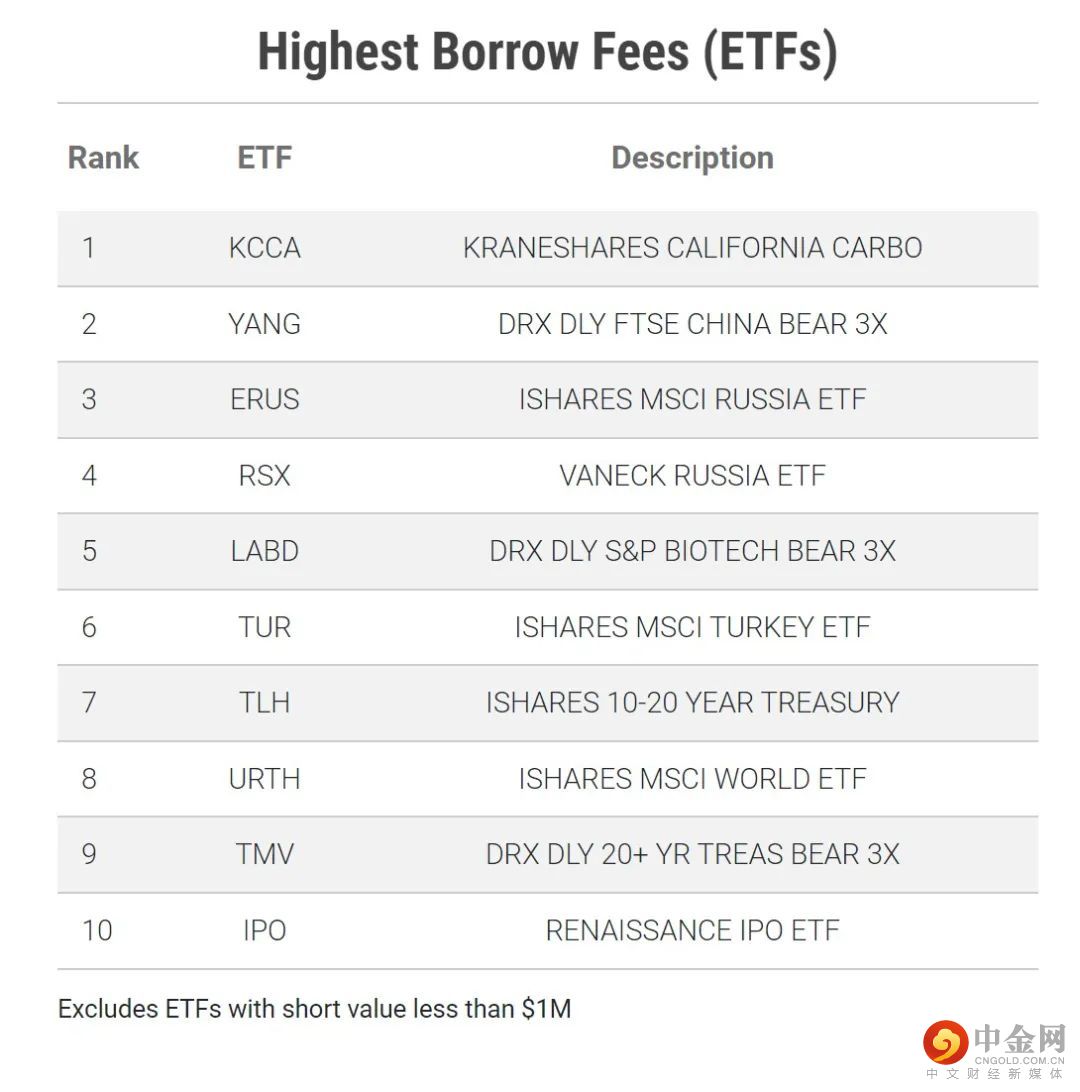Click the ERUS ticker symbol
This screenshot has height=1092, width=1080.
point(264,400)
